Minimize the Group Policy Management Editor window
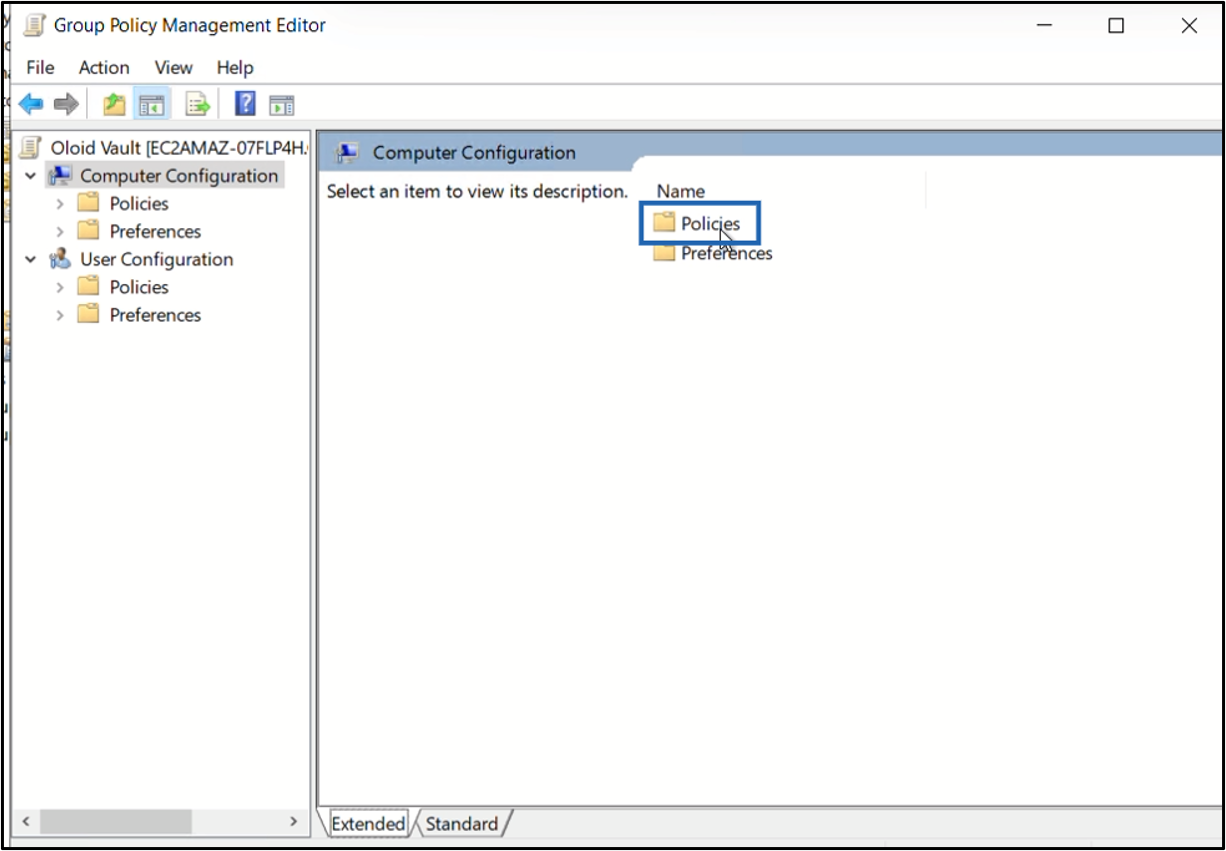Viewport: 1226px width, 851px height. (x=1045, y=27)
